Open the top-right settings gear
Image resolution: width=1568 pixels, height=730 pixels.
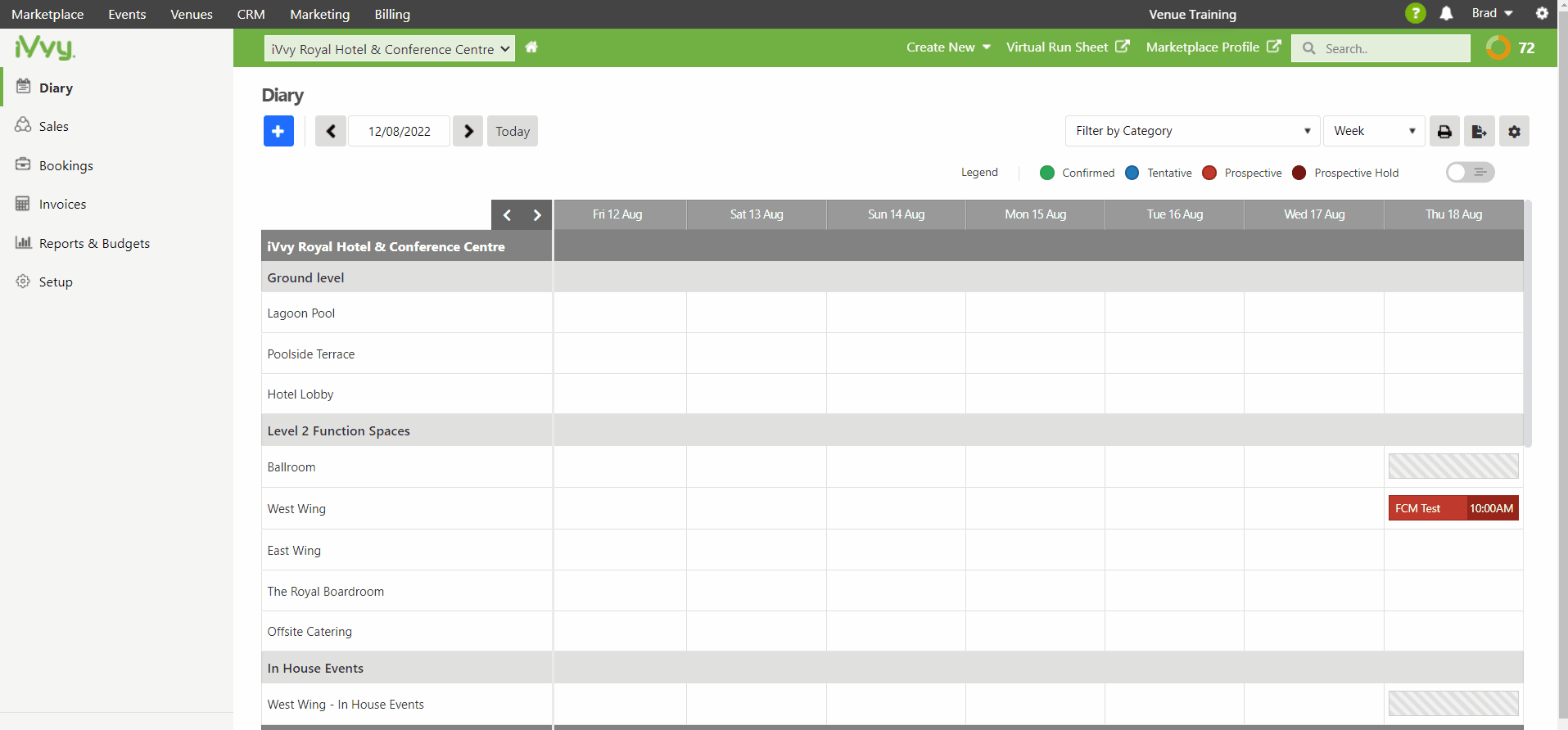[x=1542, y=13]
